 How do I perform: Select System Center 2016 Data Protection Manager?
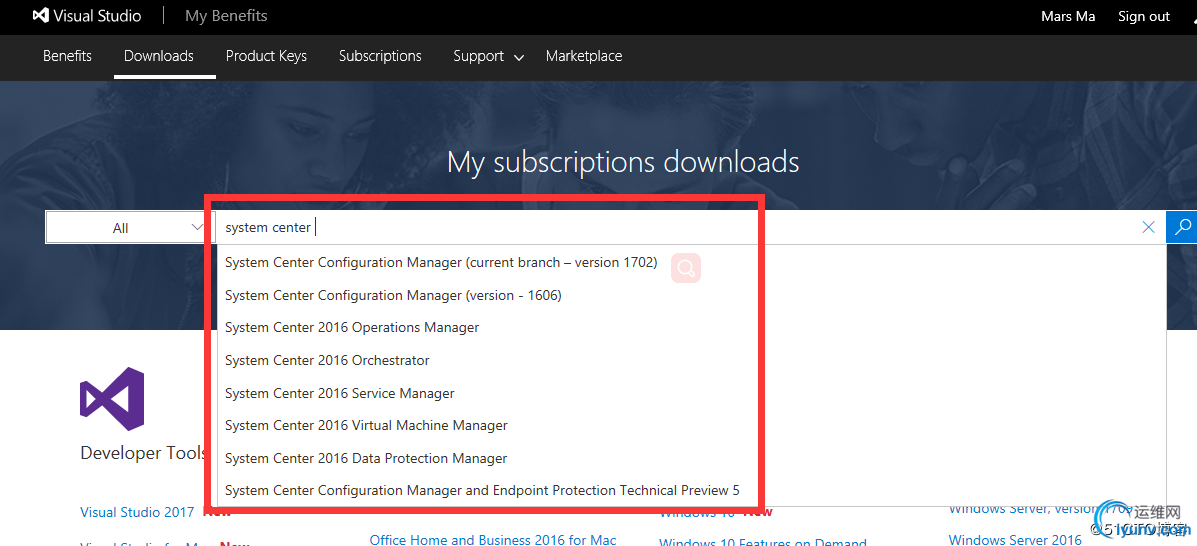[366, 458]
